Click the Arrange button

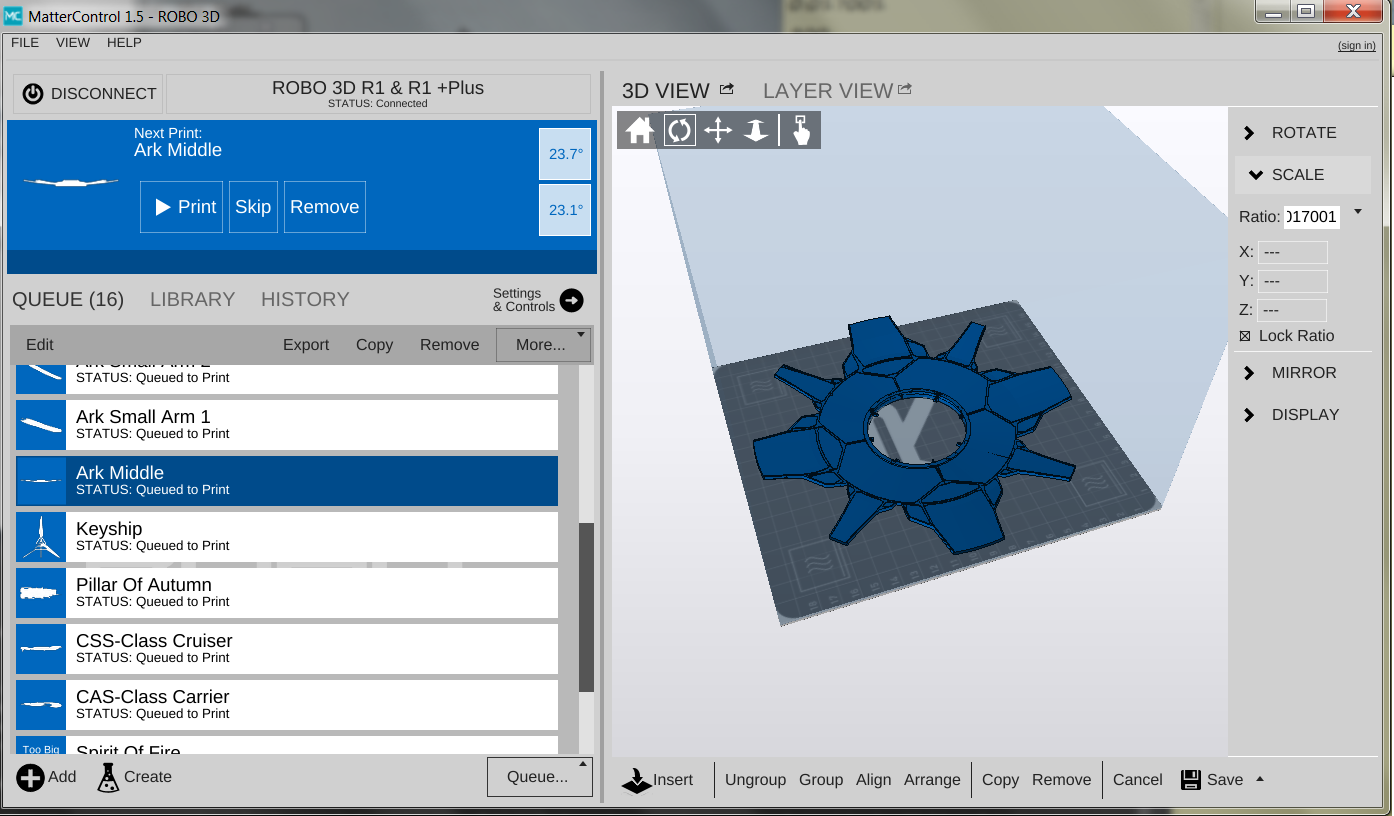pyautogui.click(x=932, y=780)
